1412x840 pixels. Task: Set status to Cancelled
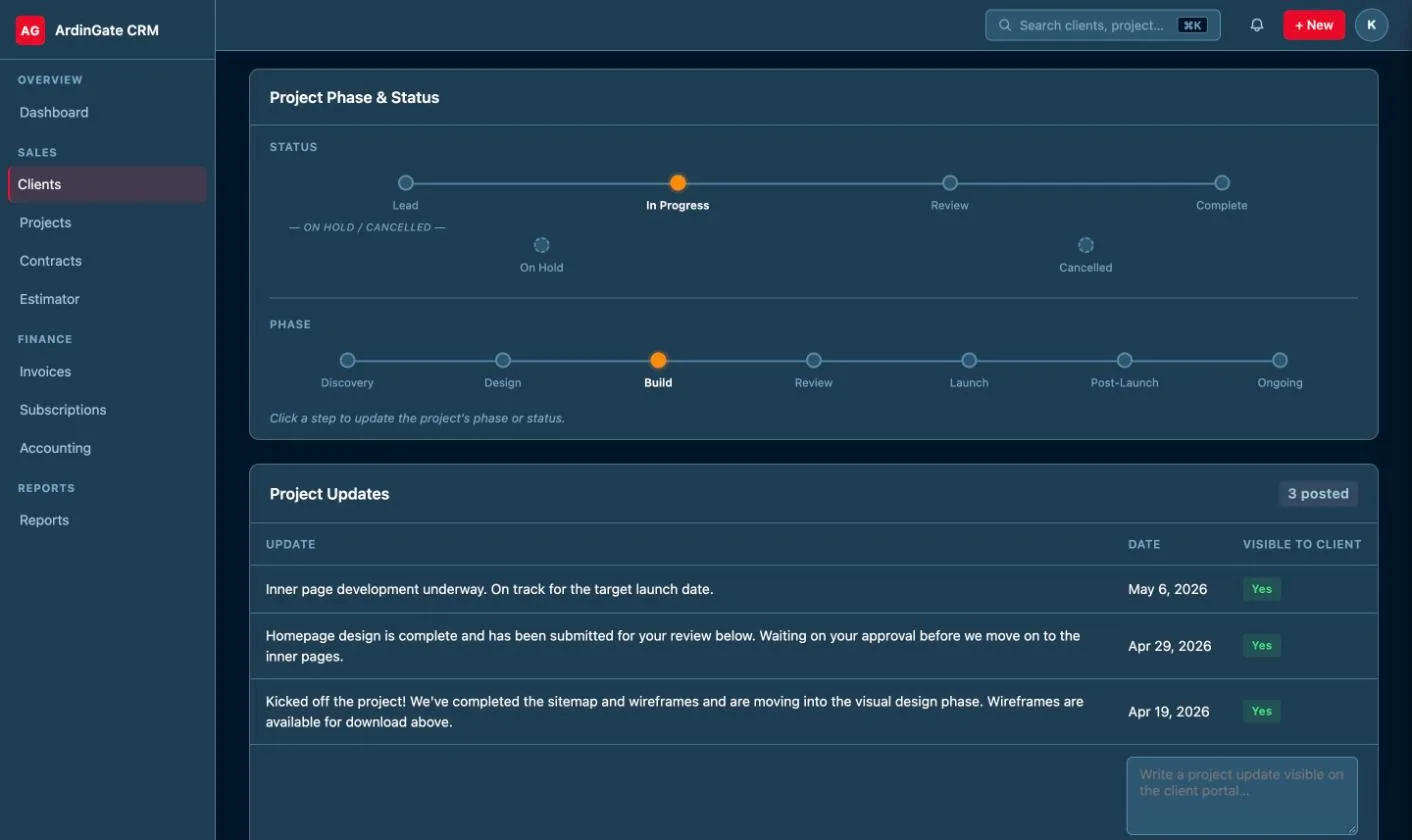point(1086,245)
